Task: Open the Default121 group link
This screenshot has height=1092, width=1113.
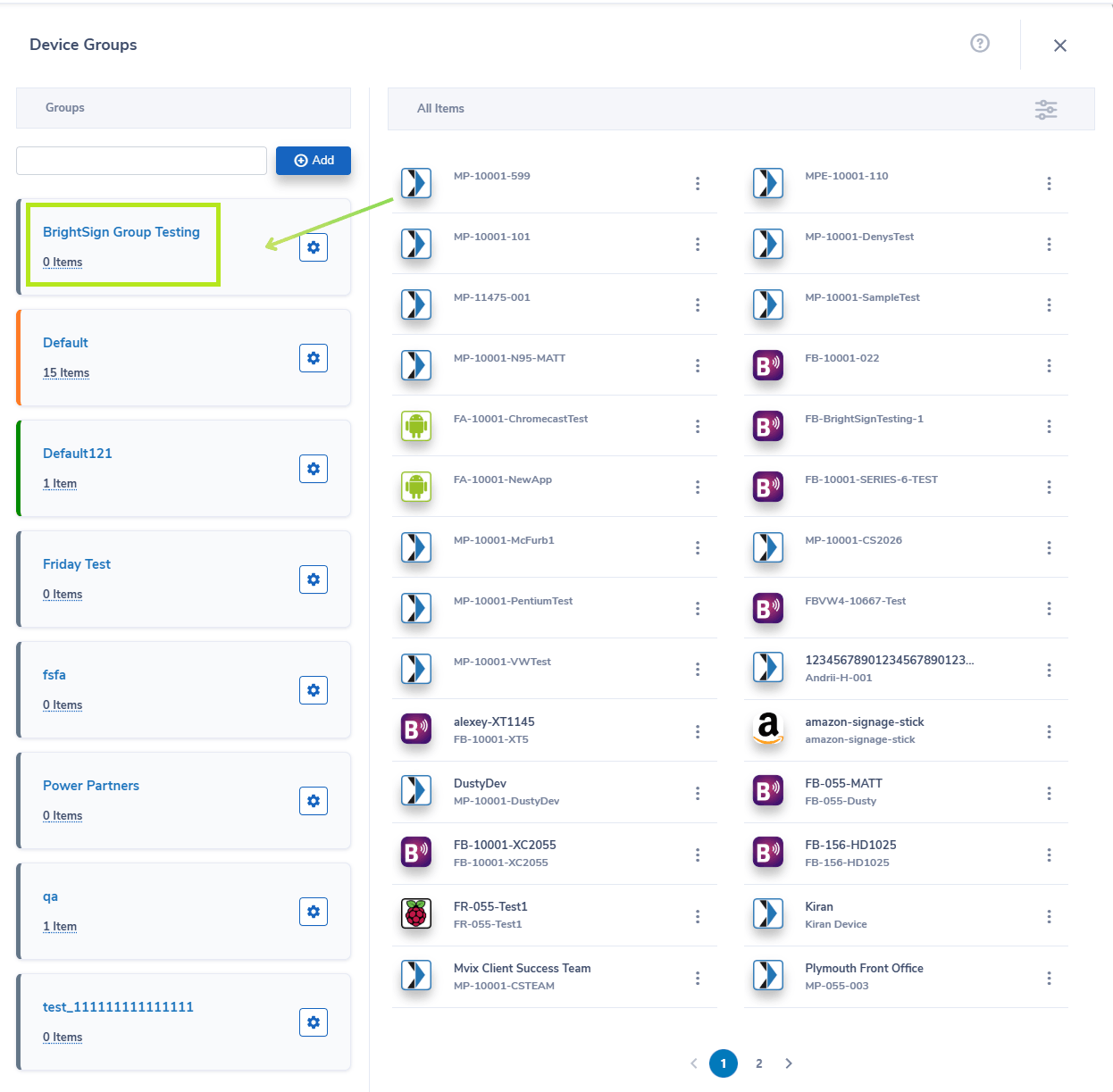Action: point(78,454)
